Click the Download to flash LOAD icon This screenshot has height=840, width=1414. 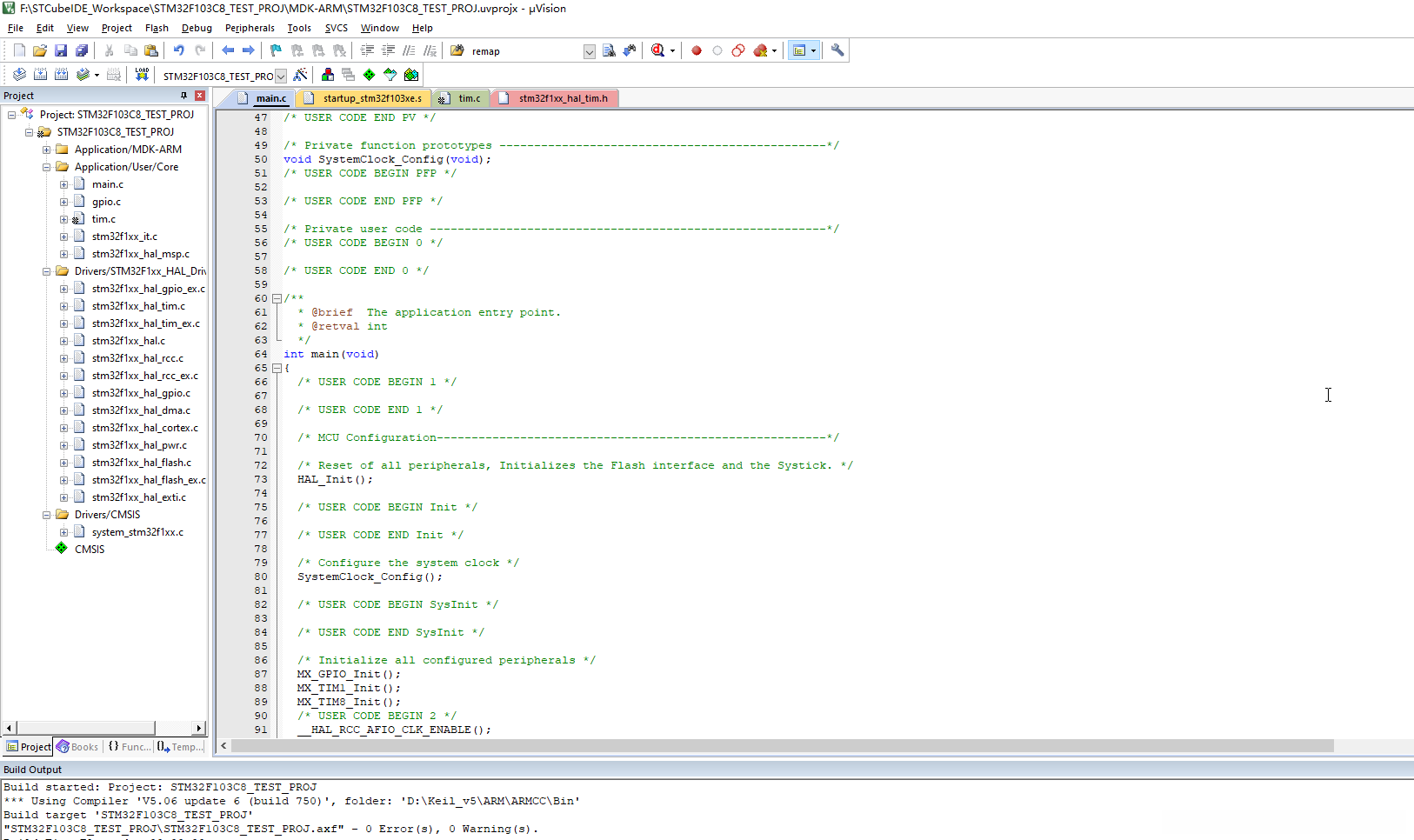pos(142,75)
